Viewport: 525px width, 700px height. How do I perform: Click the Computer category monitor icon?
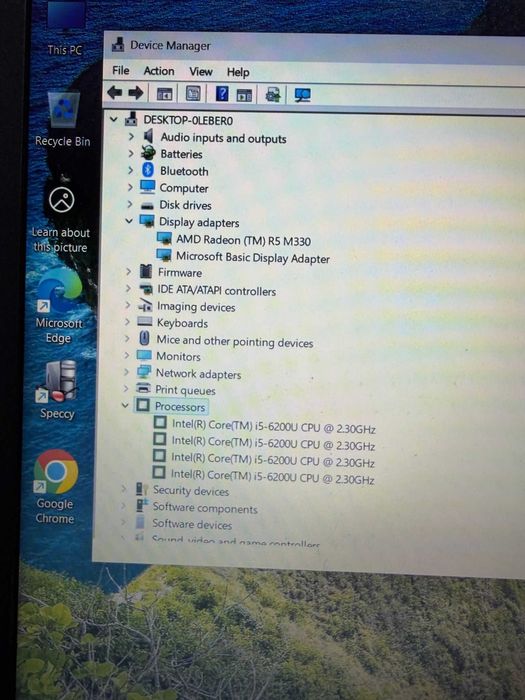147,187
